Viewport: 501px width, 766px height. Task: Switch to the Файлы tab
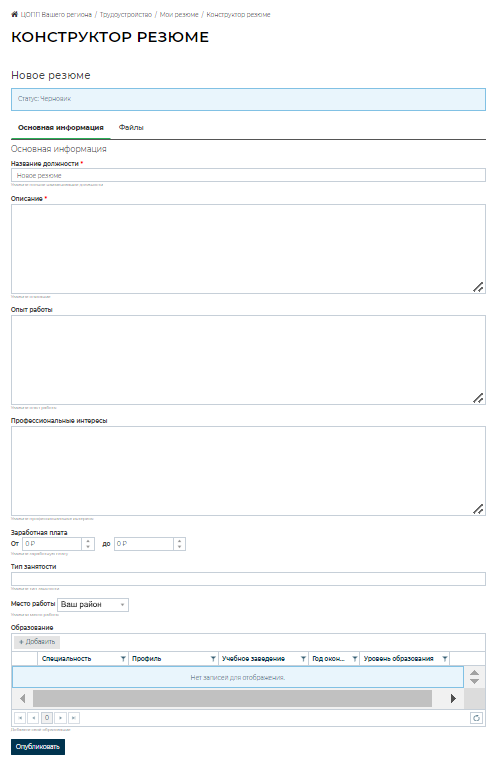point(131,128)
